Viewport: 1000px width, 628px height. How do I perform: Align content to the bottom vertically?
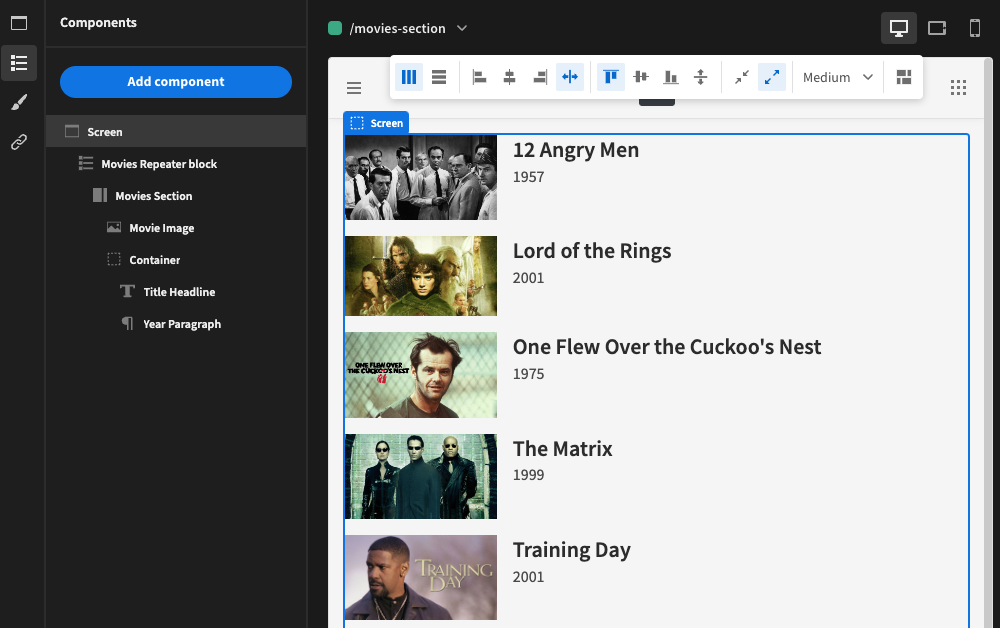671,77
